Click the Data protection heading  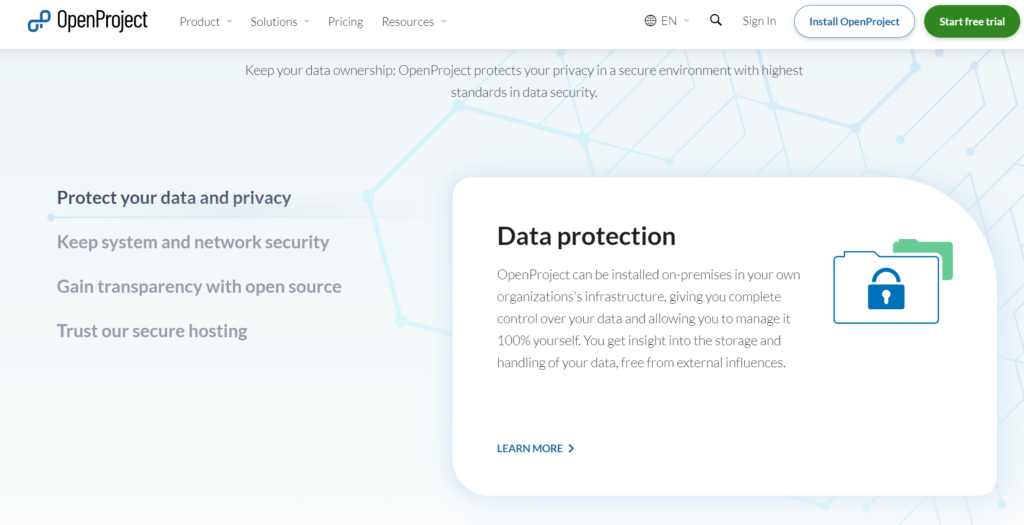pyautogui.click(x=586, y=236)
